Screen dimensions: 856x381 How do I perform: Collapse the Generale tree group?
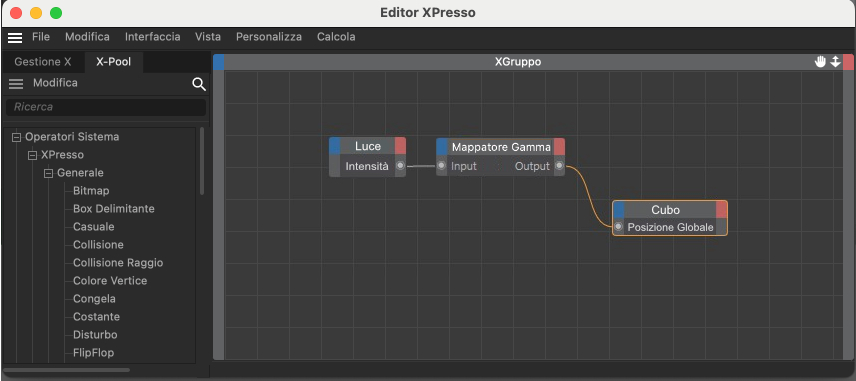(x=48, y=173)
